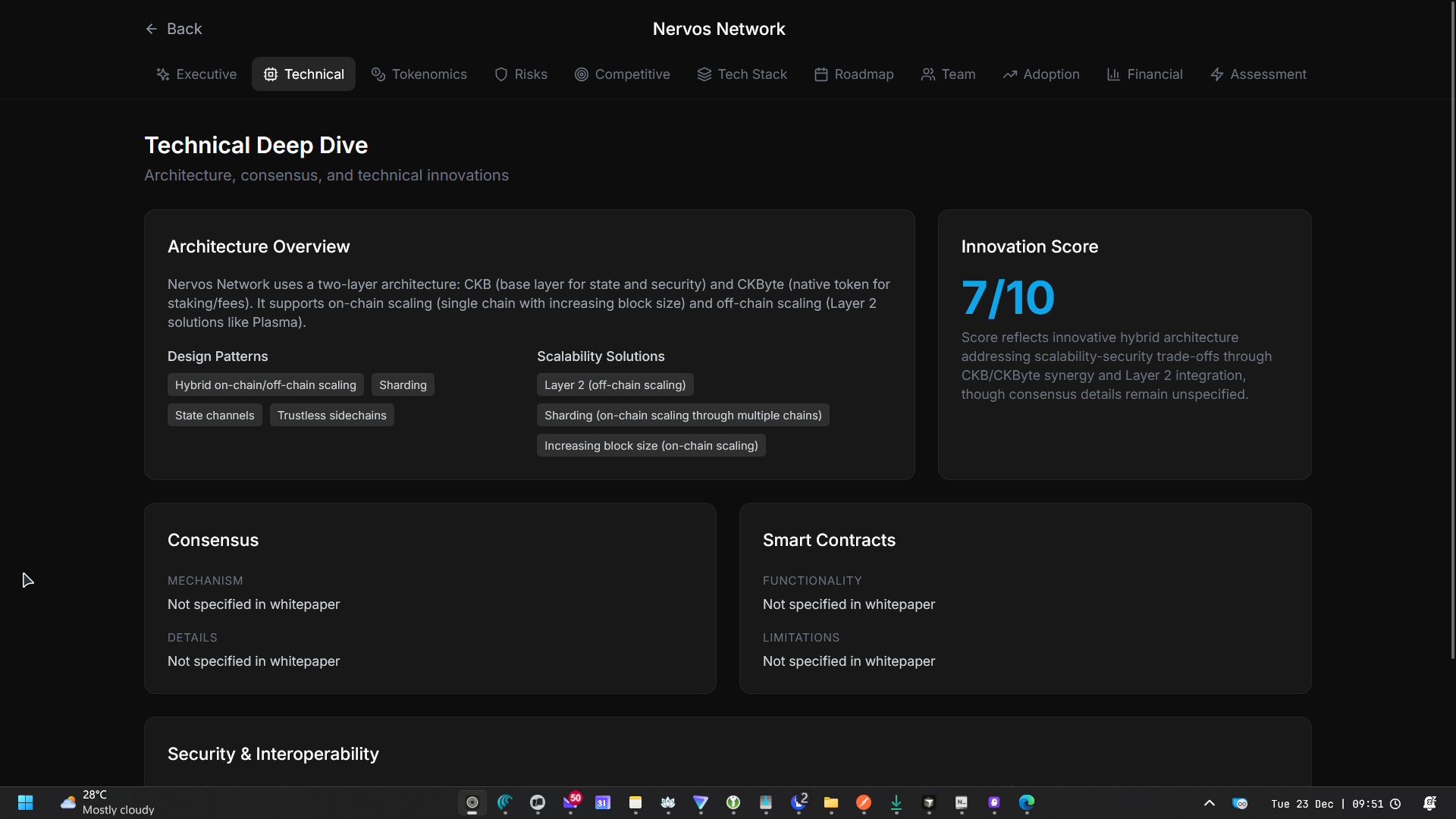Screen dimensions: 1456x819
Task: Click the Risks shield icon
Action: pos(501,74)
